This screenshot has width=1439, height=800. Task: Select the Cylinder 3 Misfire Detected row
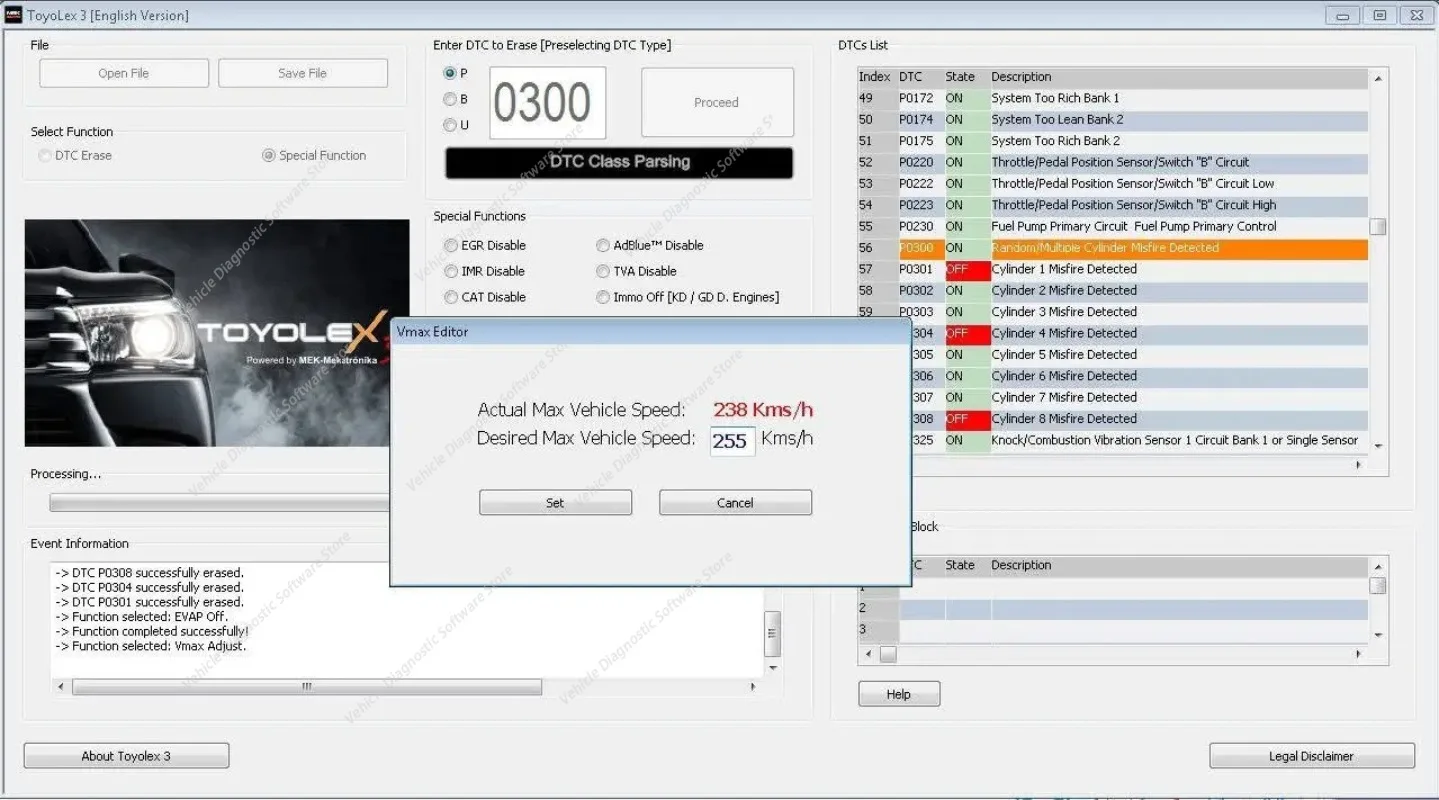coord(1112,312)
